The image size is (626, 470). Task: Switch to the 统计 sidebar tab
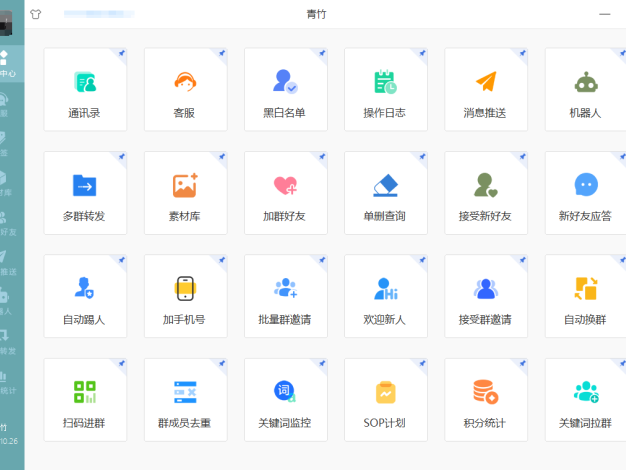[x=12, y=381]
